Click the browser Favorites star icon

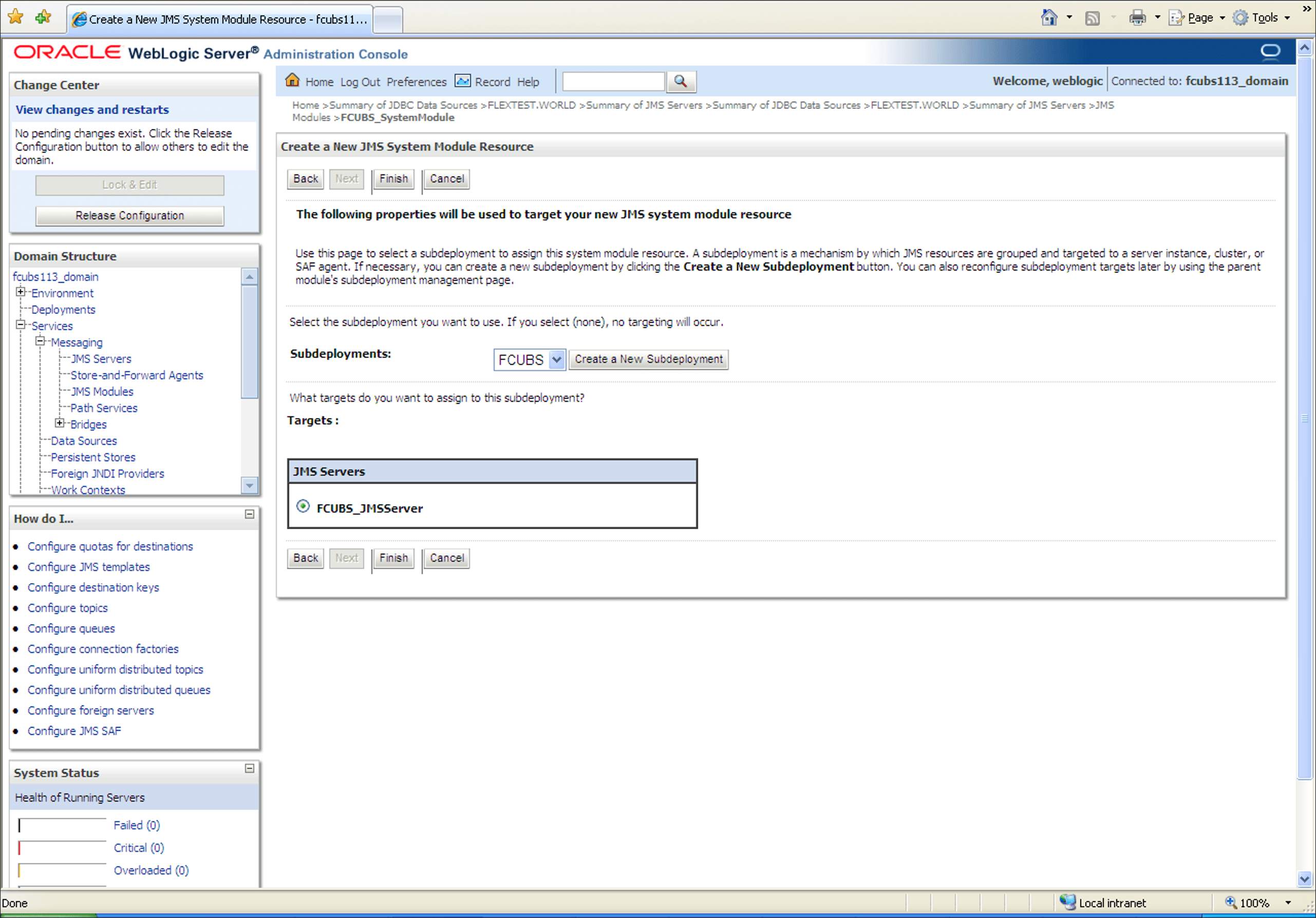coord(15,17)
